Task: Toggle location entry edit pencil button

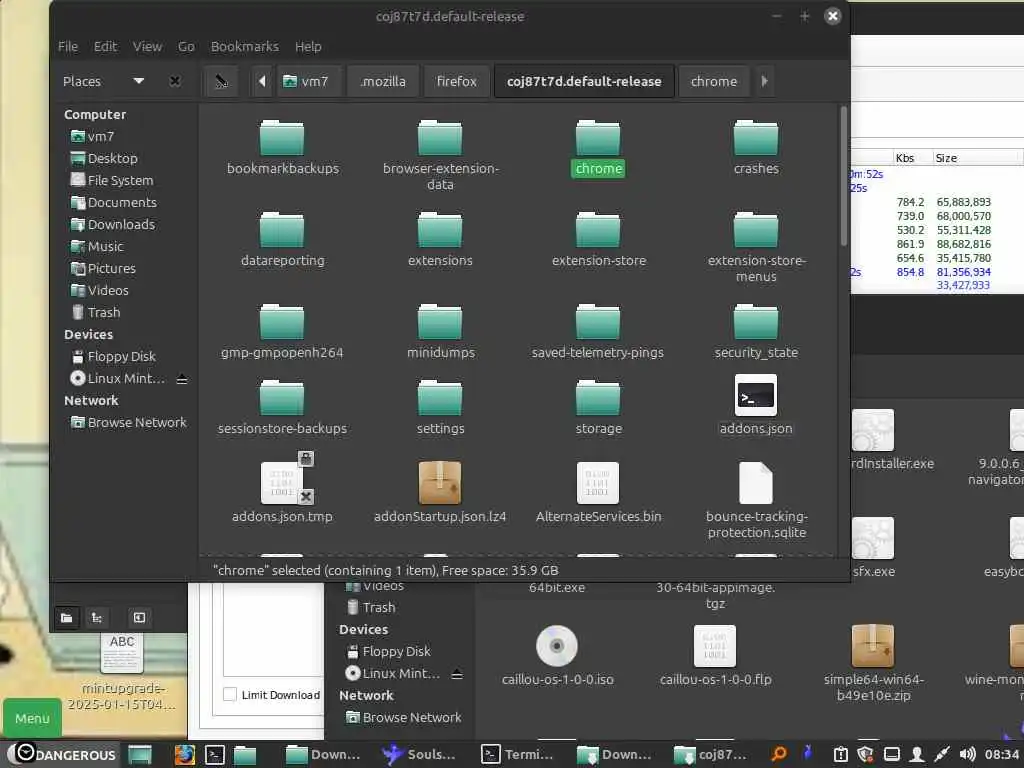Action: (221, 81)
